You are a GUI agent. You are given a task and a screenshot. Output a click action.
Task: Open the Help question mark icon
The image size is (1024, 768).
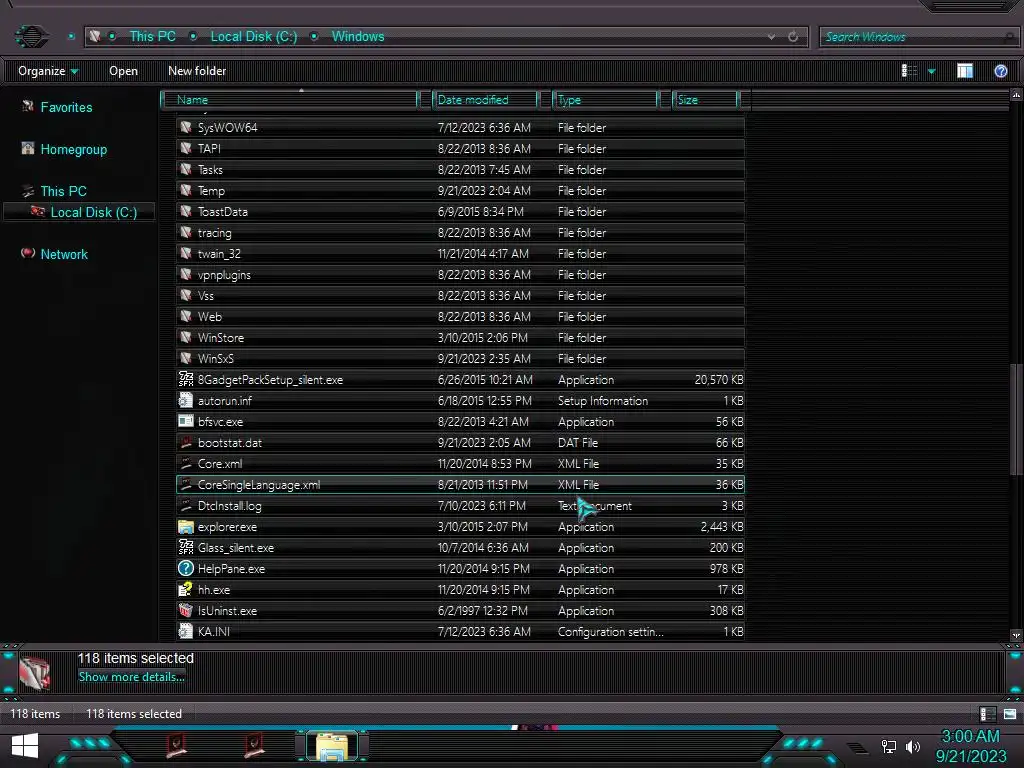(1000, 71)
